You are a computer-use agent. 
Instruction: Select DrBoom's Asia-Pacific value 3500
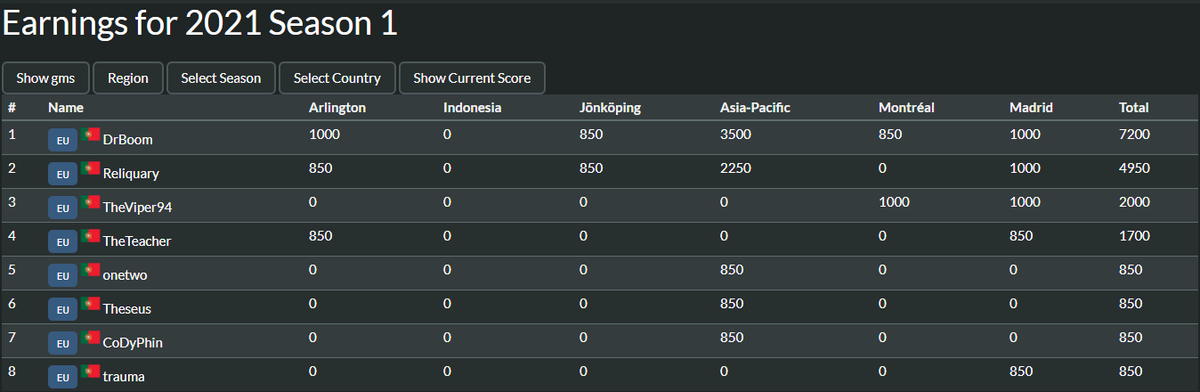point(735,134)
